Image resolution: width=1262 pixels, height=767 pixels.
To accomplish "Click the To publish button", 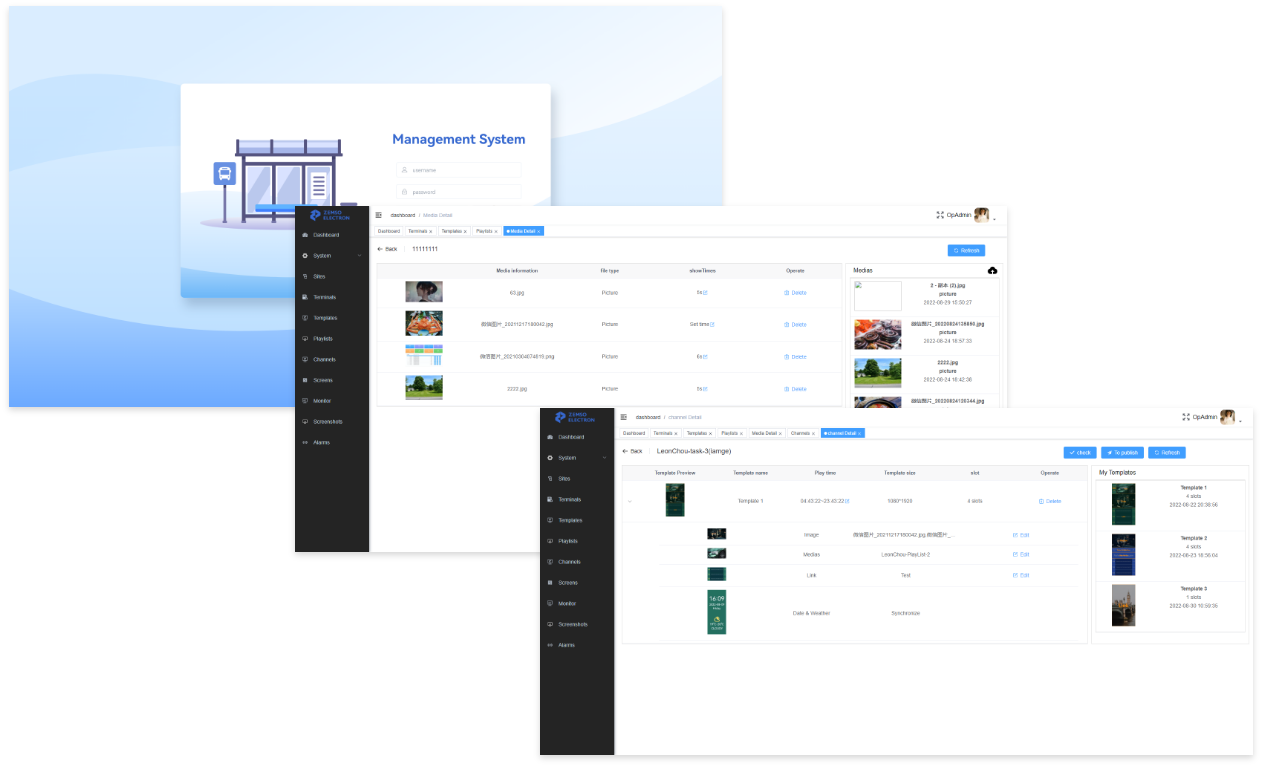I will point(1122,452).
